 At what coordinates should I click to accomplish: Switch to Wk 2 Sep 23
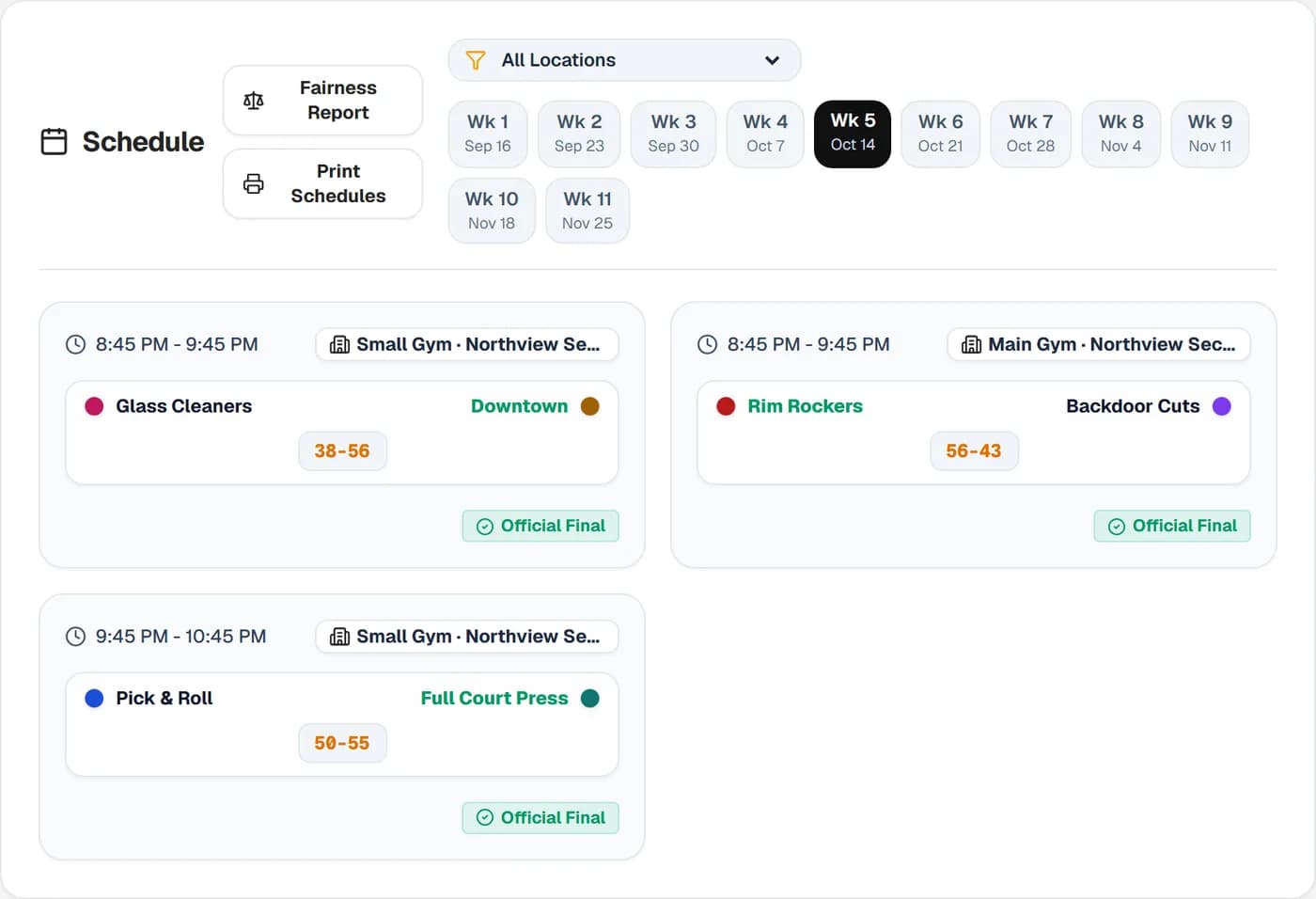[x=579, y=134]
